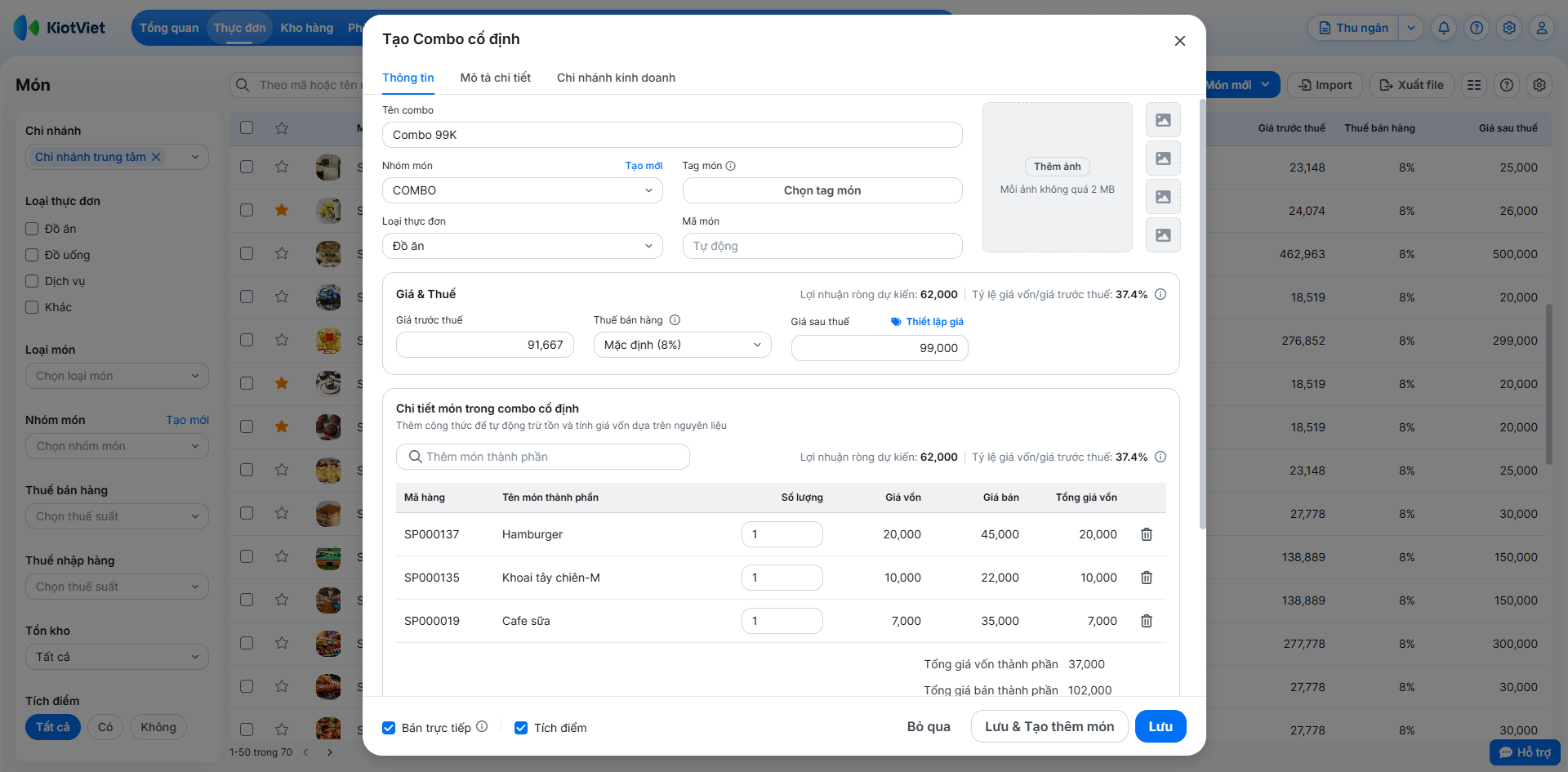This screenshot has width=1568, height=772.
Task: Switch to Mô tả chi tiết tab
Action: [495, 78]
